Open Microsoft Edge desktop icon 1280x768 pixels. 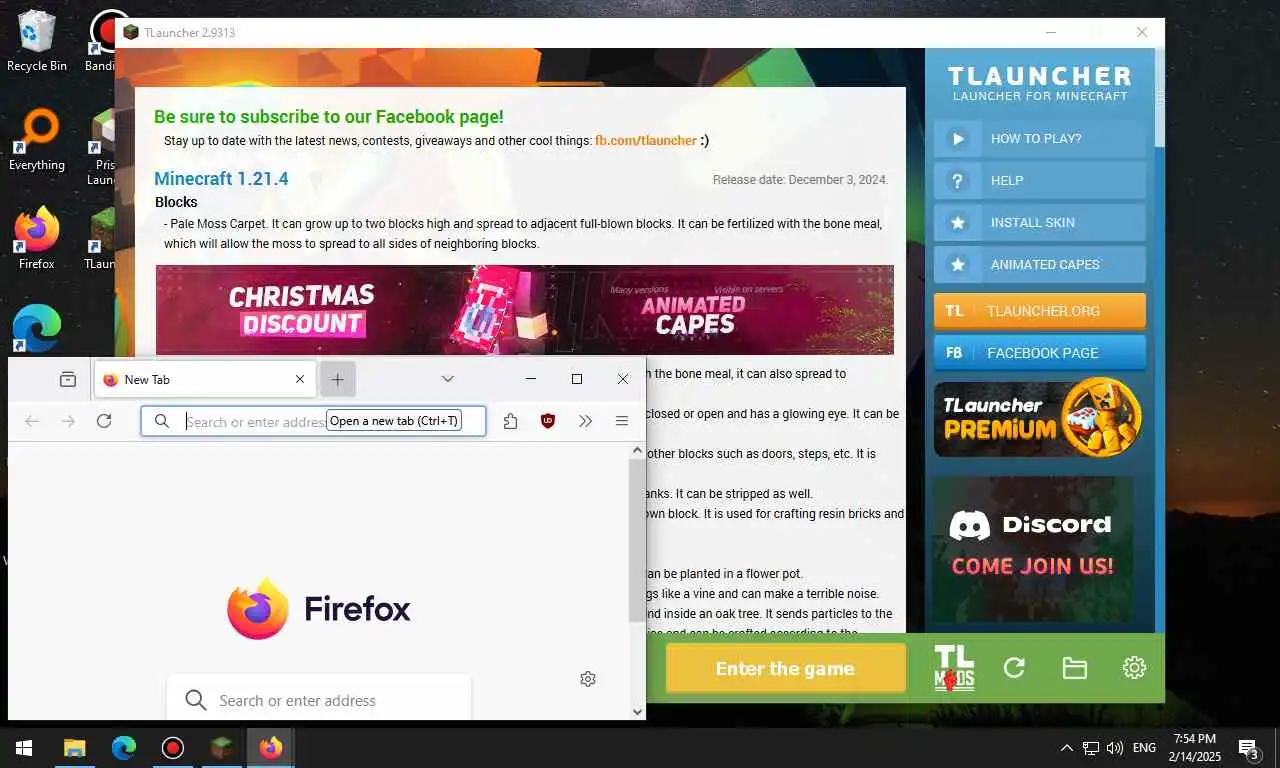pos(36,328)
